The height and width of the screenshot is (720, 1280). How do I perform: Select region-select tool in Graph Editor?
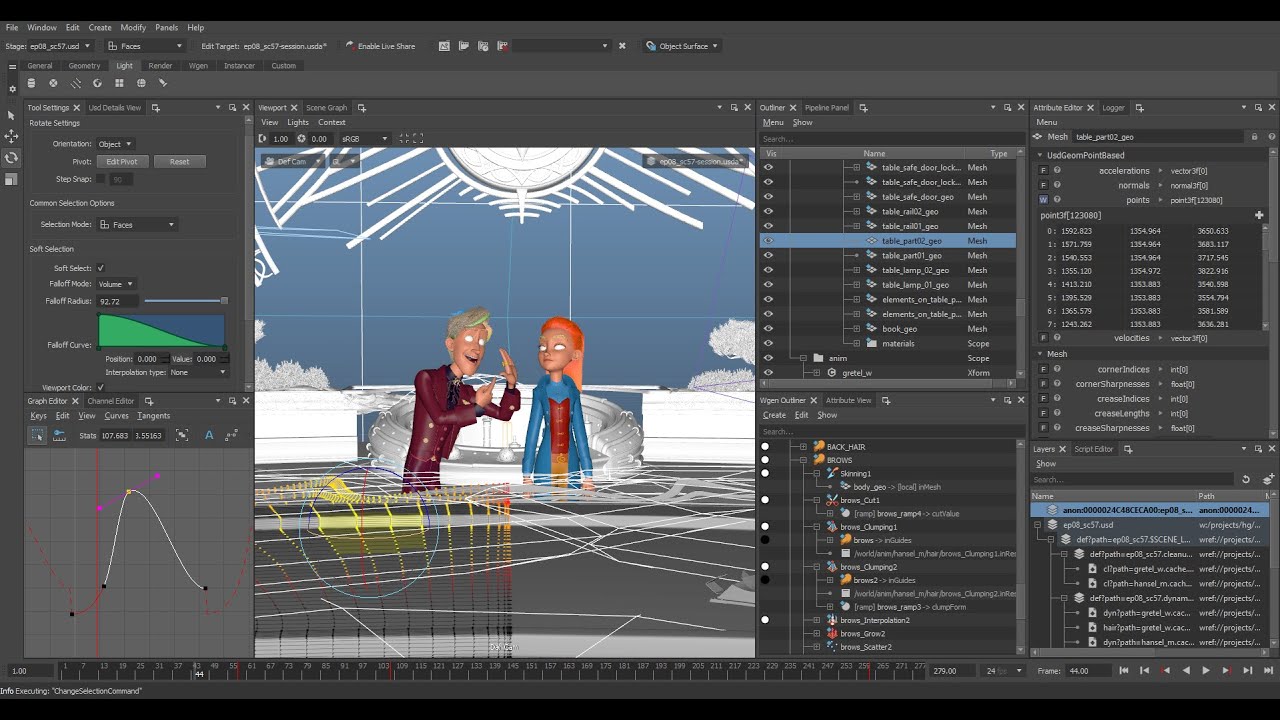coord(37,435)
